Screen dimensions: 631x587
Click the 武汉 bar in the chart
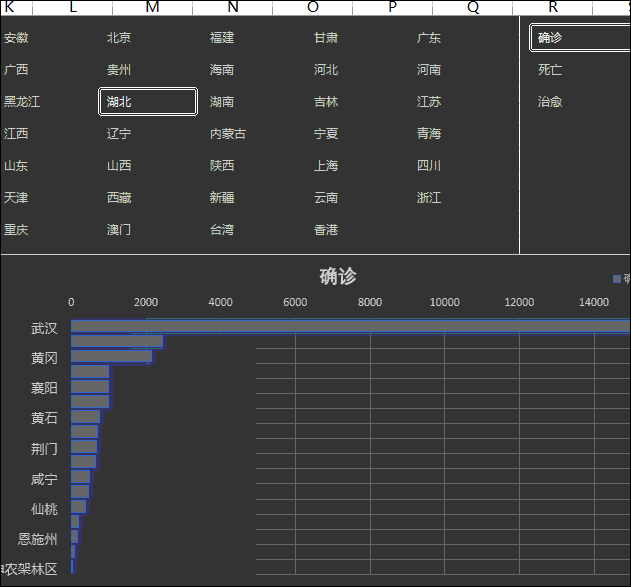[x=351, y=326]
